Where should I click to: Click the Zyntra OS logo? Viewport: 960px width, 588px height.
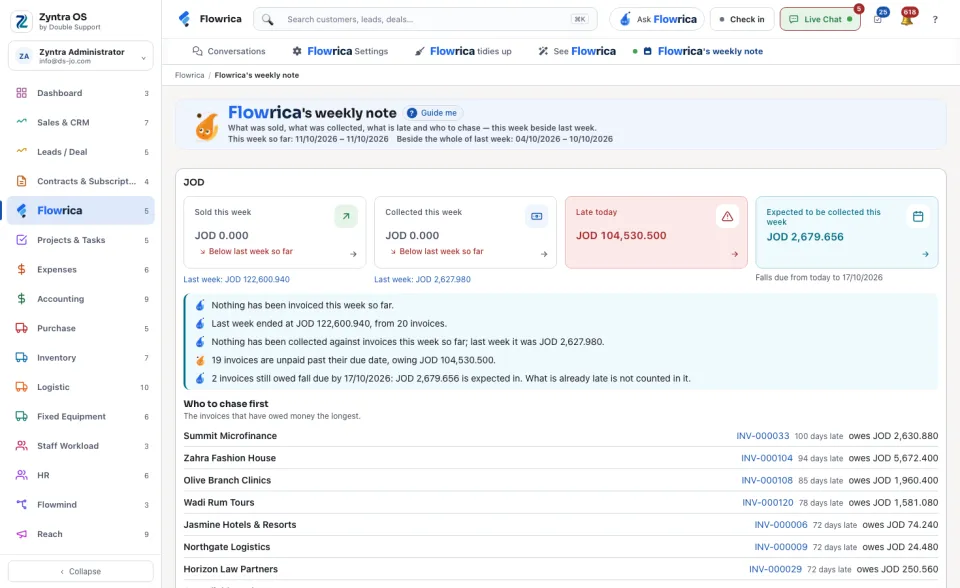21,21
